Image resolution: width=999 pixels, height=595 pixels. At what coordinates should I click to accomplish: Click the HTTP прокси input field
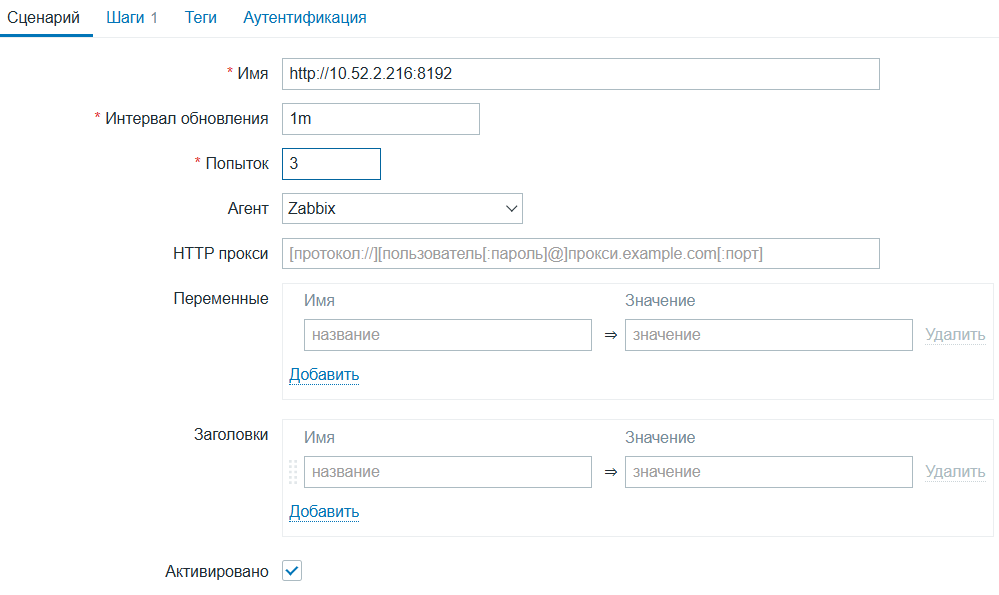tap(580, 254)
